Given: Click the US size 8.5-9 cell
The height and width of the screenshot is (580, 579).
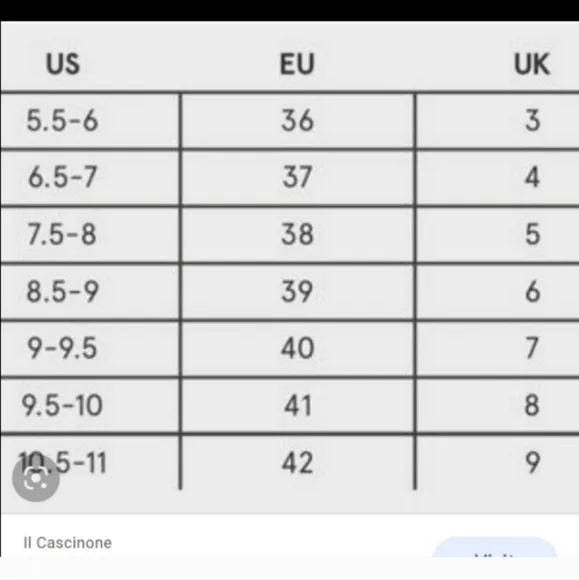Looking at the screenshot, I should (90, 291).
